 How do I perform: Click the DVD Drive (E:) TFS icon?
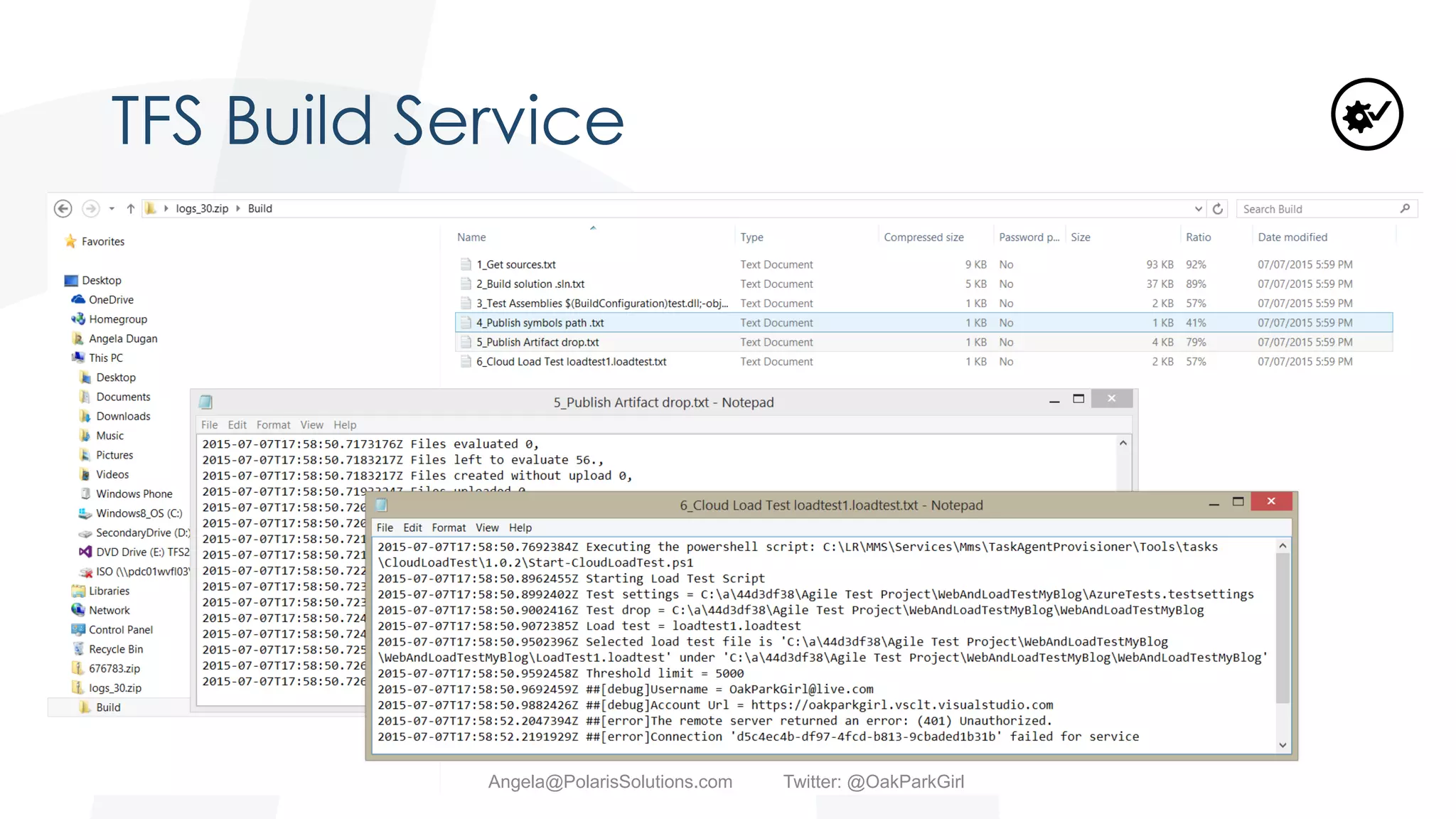85,552
